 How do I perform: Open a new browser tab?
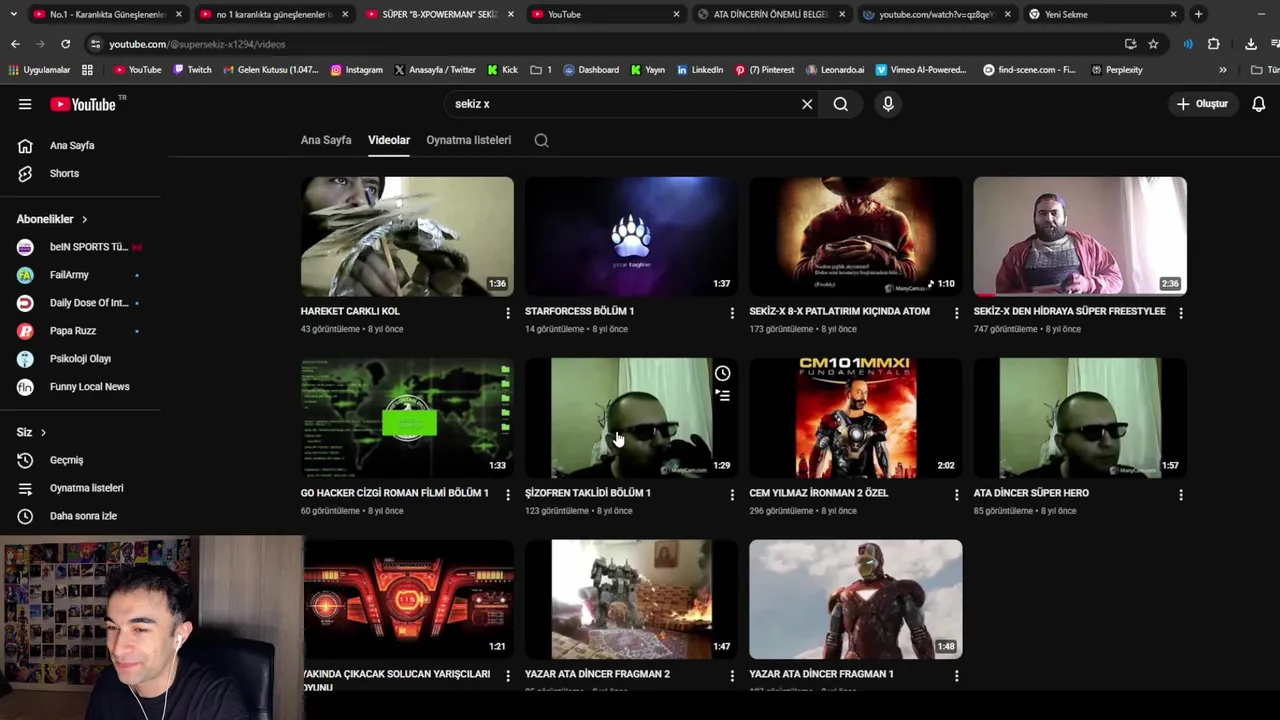tap(1198, 14)
